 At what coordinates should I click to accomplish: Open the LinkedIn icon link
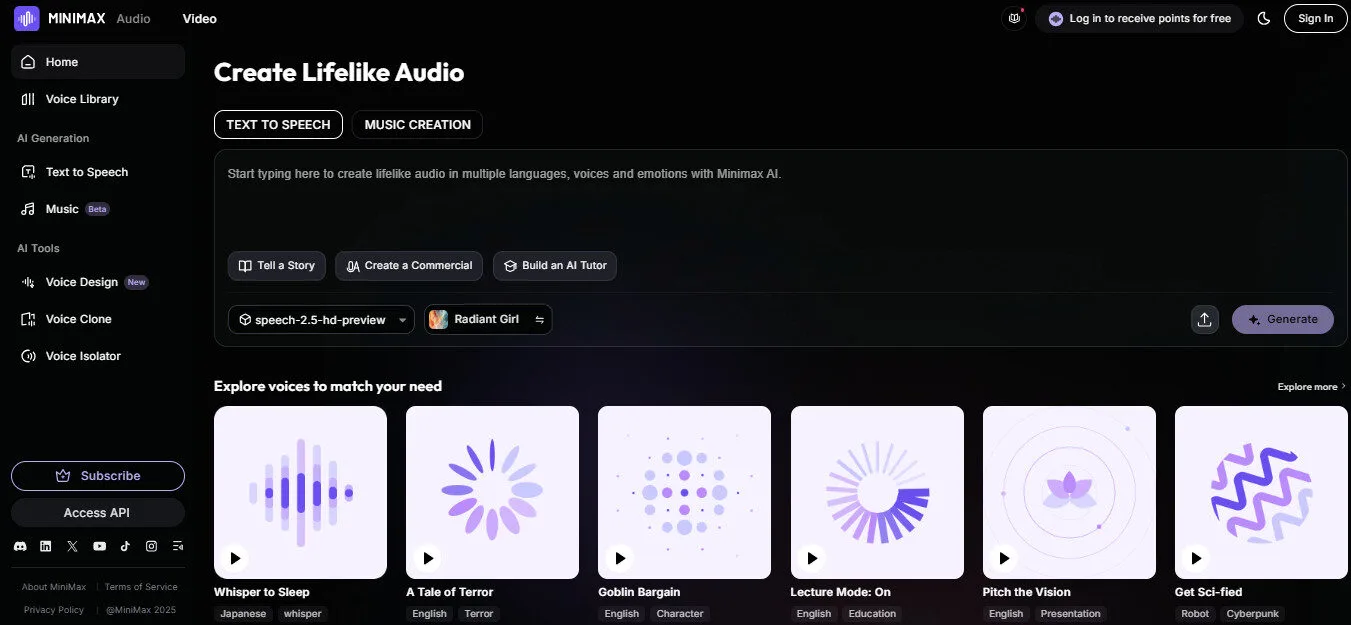(46, 546)
